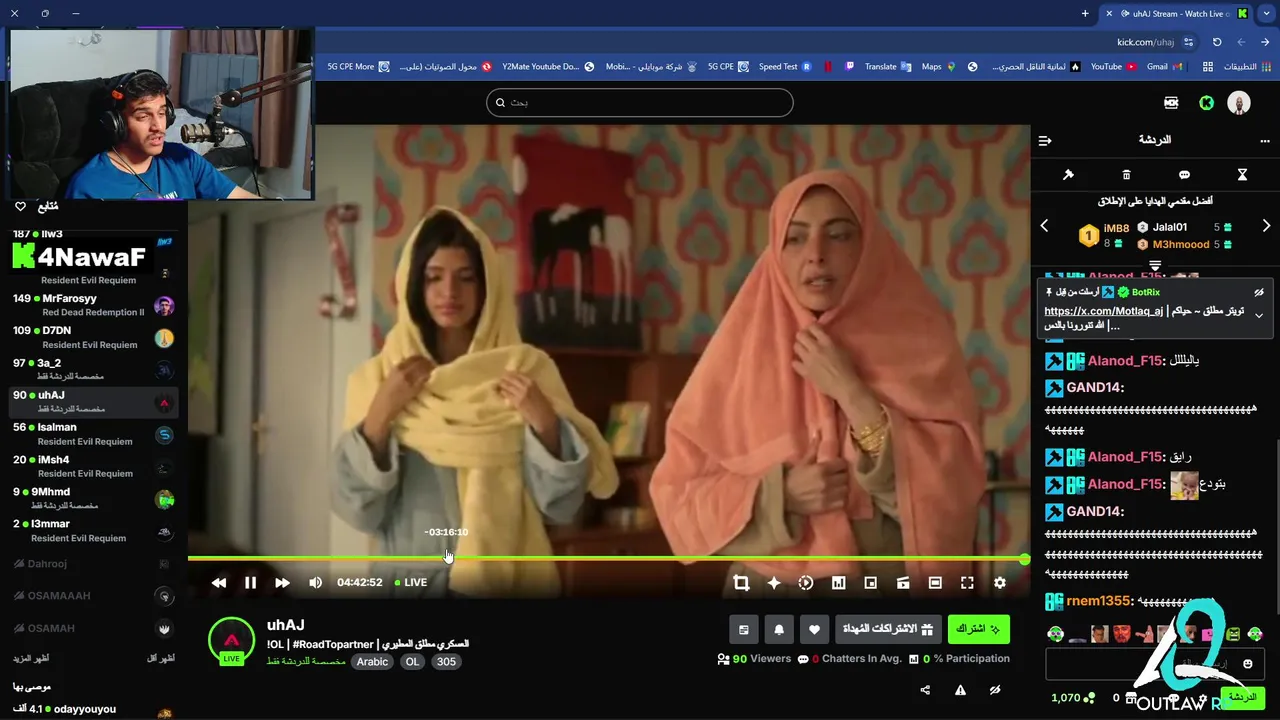Report stream with warning triangle icon
Viewport: 1280px width, 720px height.
point(960,690)
